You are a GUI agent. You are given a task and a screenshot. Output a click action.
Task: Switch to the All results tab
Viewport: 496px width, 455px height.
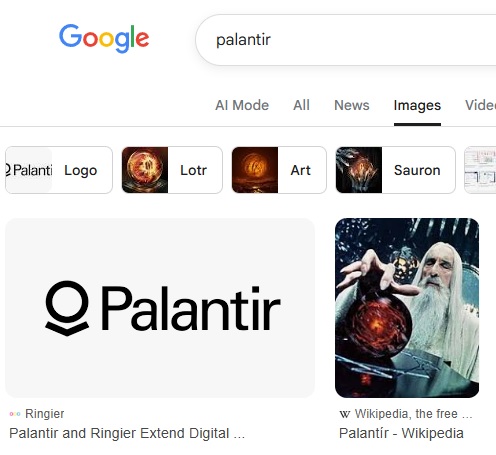(301, 105)
